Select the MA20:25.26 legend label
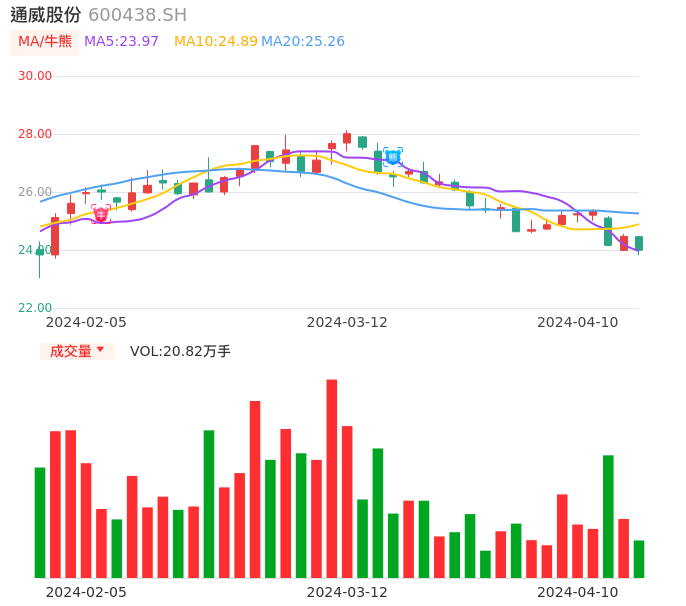This screenshot has height=606, width=686. tap(303, 42)
